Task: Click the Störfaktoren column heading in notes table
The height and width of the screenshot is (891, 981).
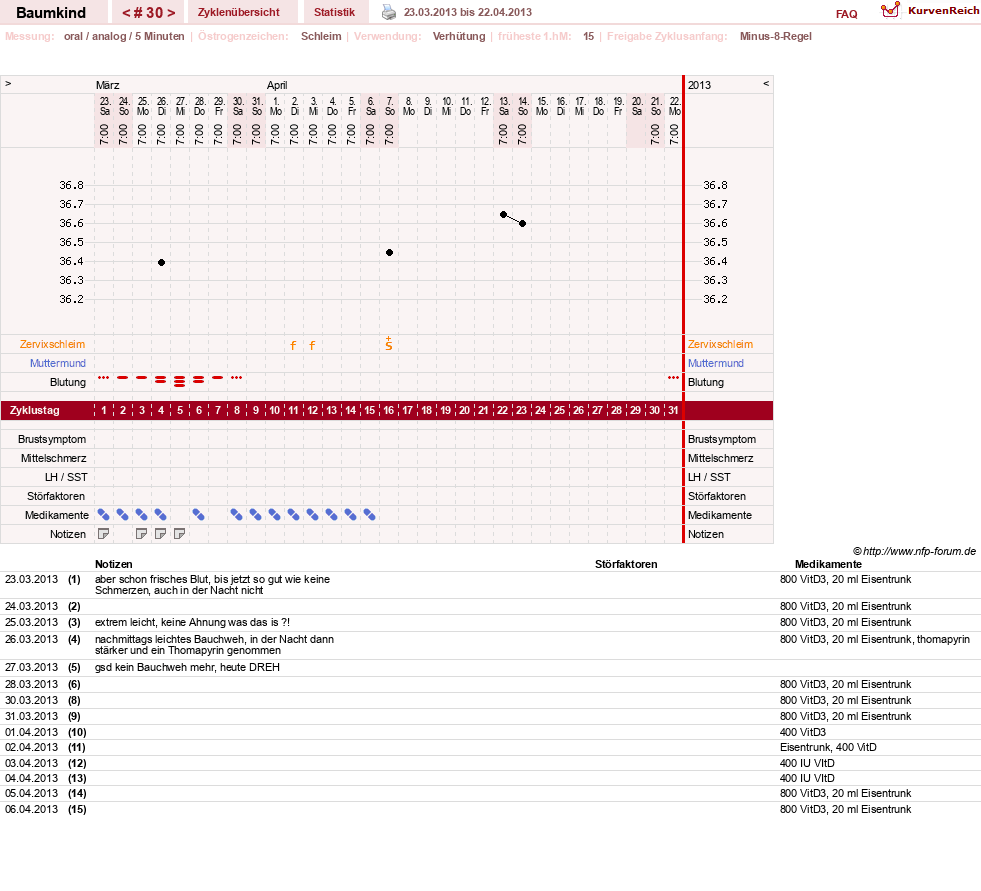Action: (626, 564)
